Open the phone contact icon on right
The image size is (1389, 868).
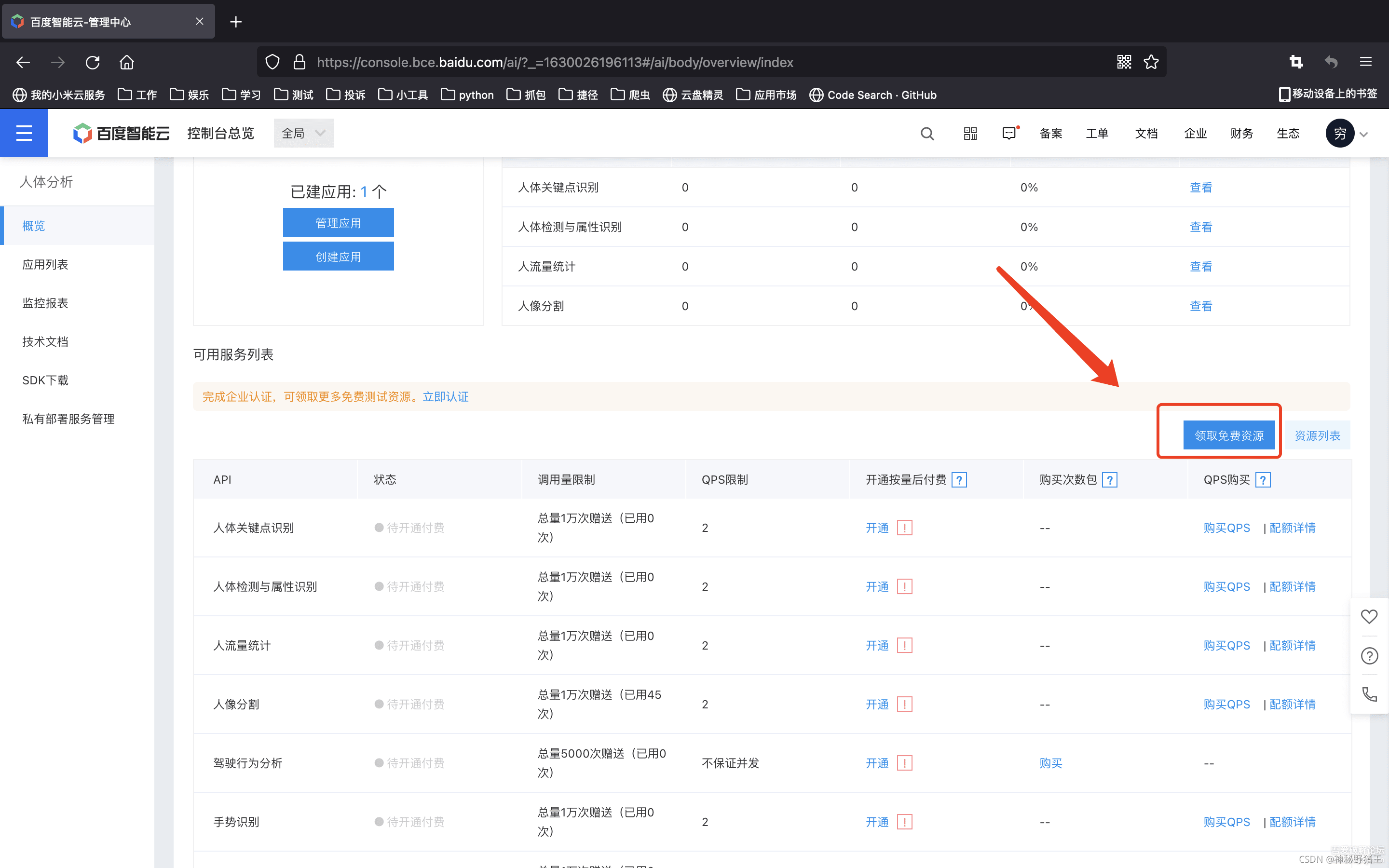[1369, 694]
